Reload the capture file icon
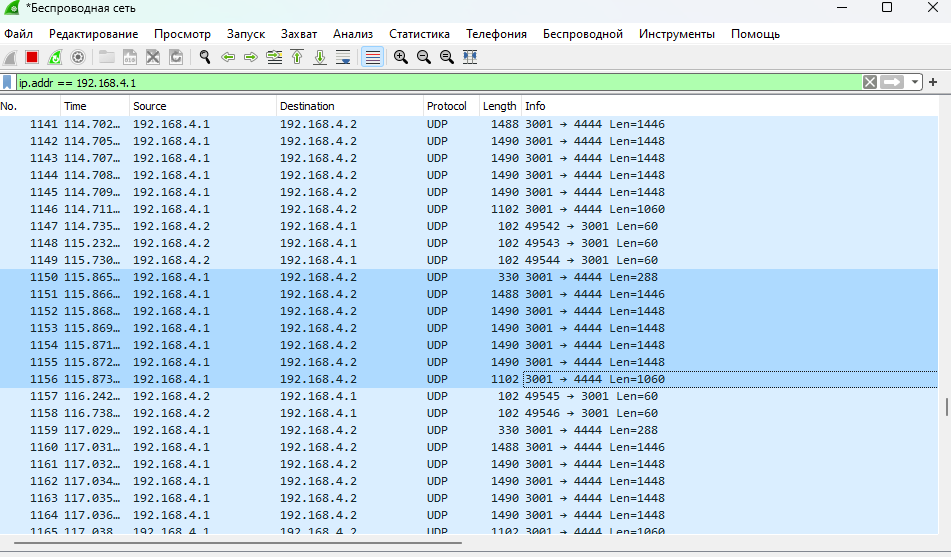 coord(176,57)
